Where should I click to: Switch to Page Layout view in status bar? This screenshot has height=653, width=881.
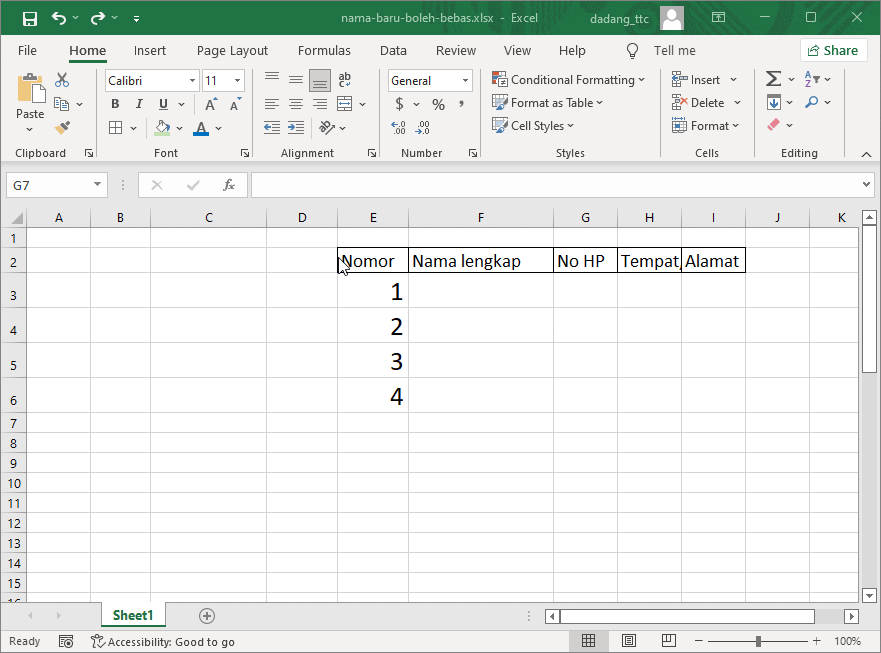point(628,641)
